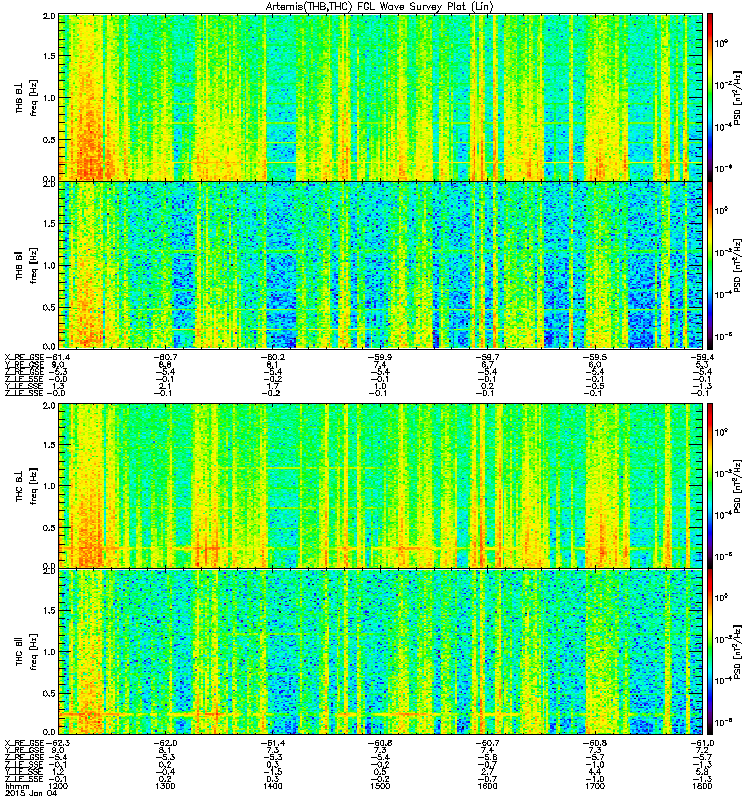
Task: Click the THC B-parallel freq [Hz] axis label
Action: pyautogui.click(x=34, y=652)
